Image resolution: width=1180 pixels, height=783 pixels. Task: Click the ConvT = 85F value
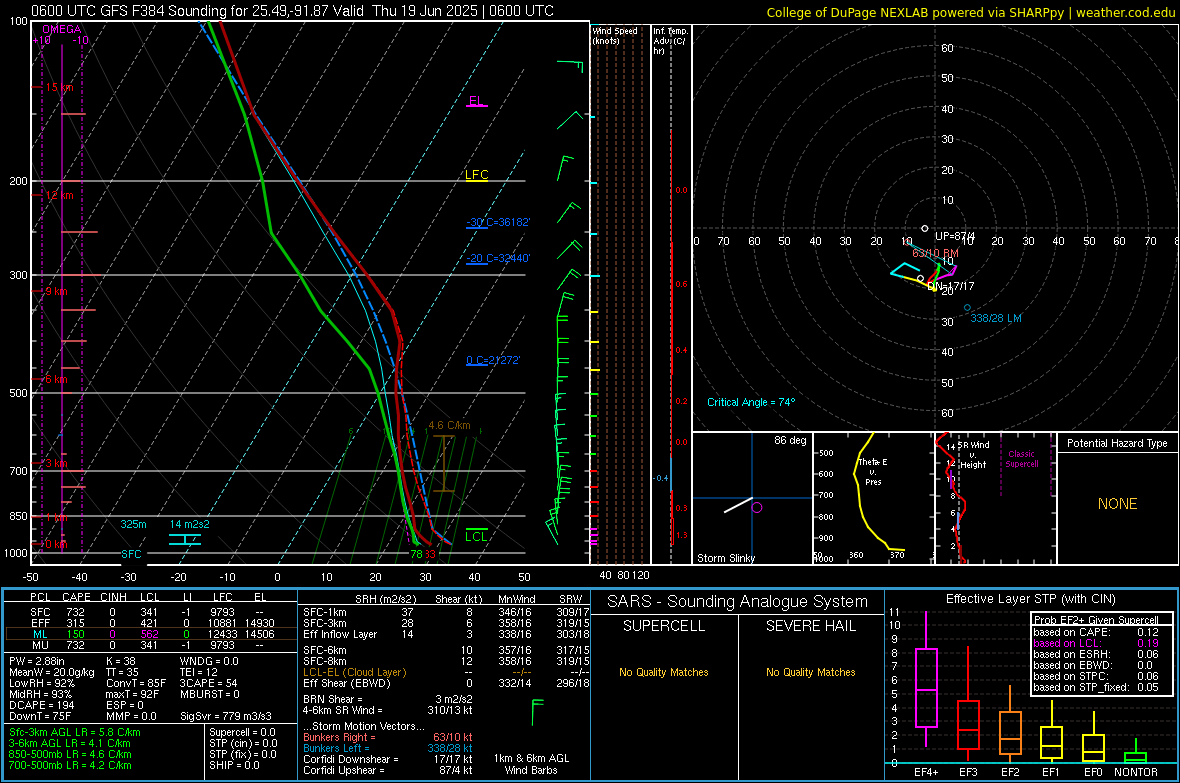pos(135,683)
